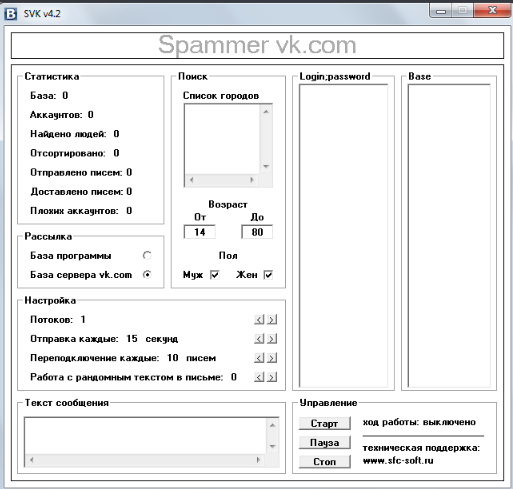
Task: Click the ход работы: выключено status text
Action: 419,422
